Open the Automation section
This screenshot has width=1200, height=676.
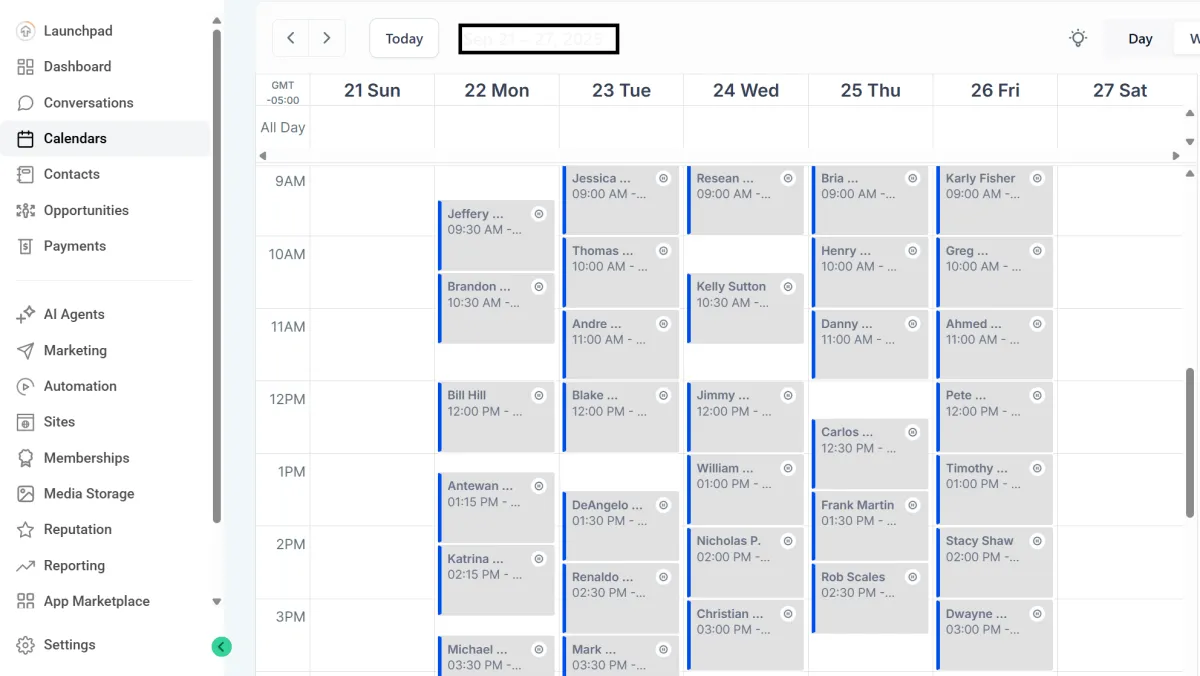[x=79, y=386]
